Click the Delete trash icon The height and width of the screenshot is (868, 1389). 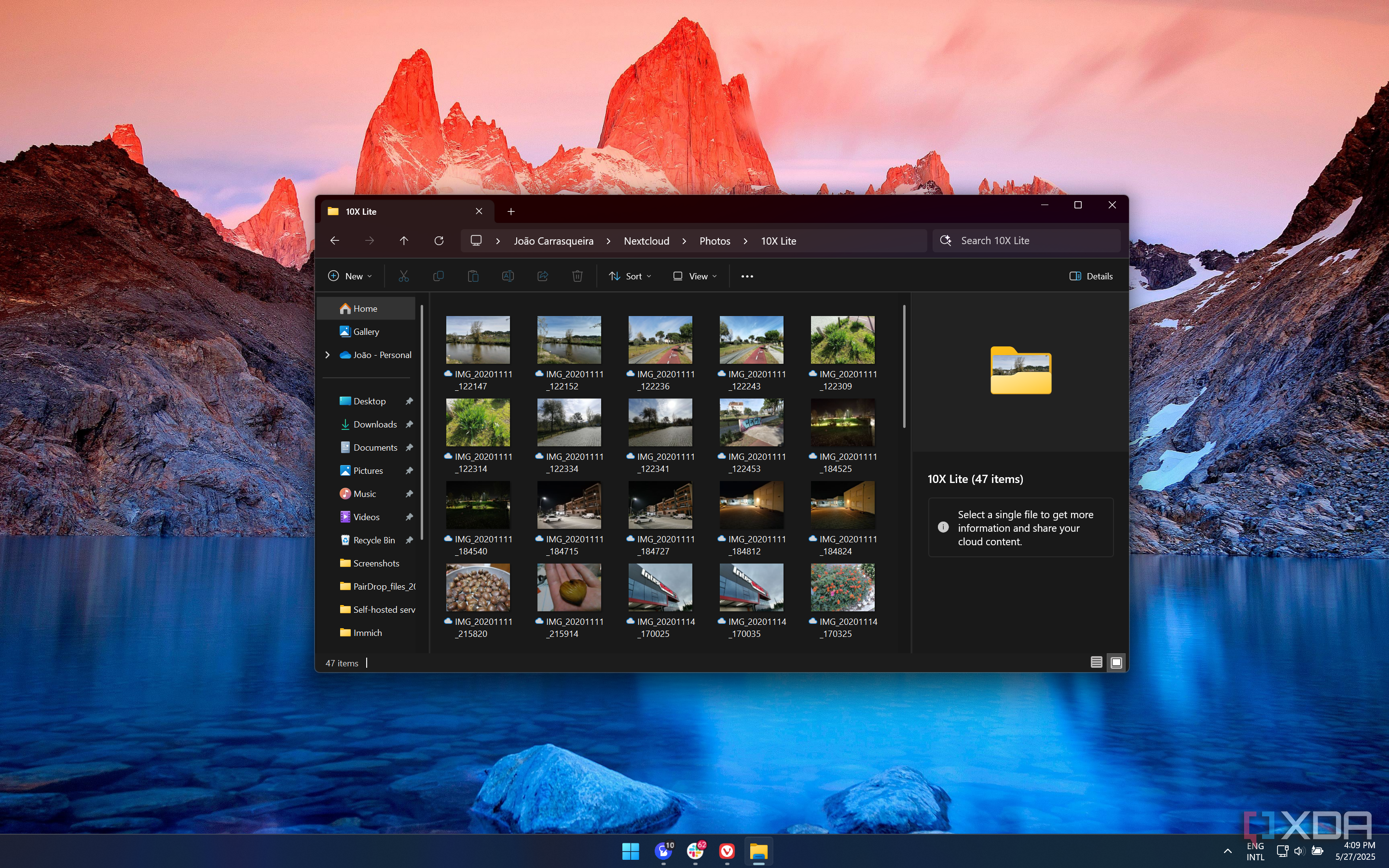tap(578, 276)
